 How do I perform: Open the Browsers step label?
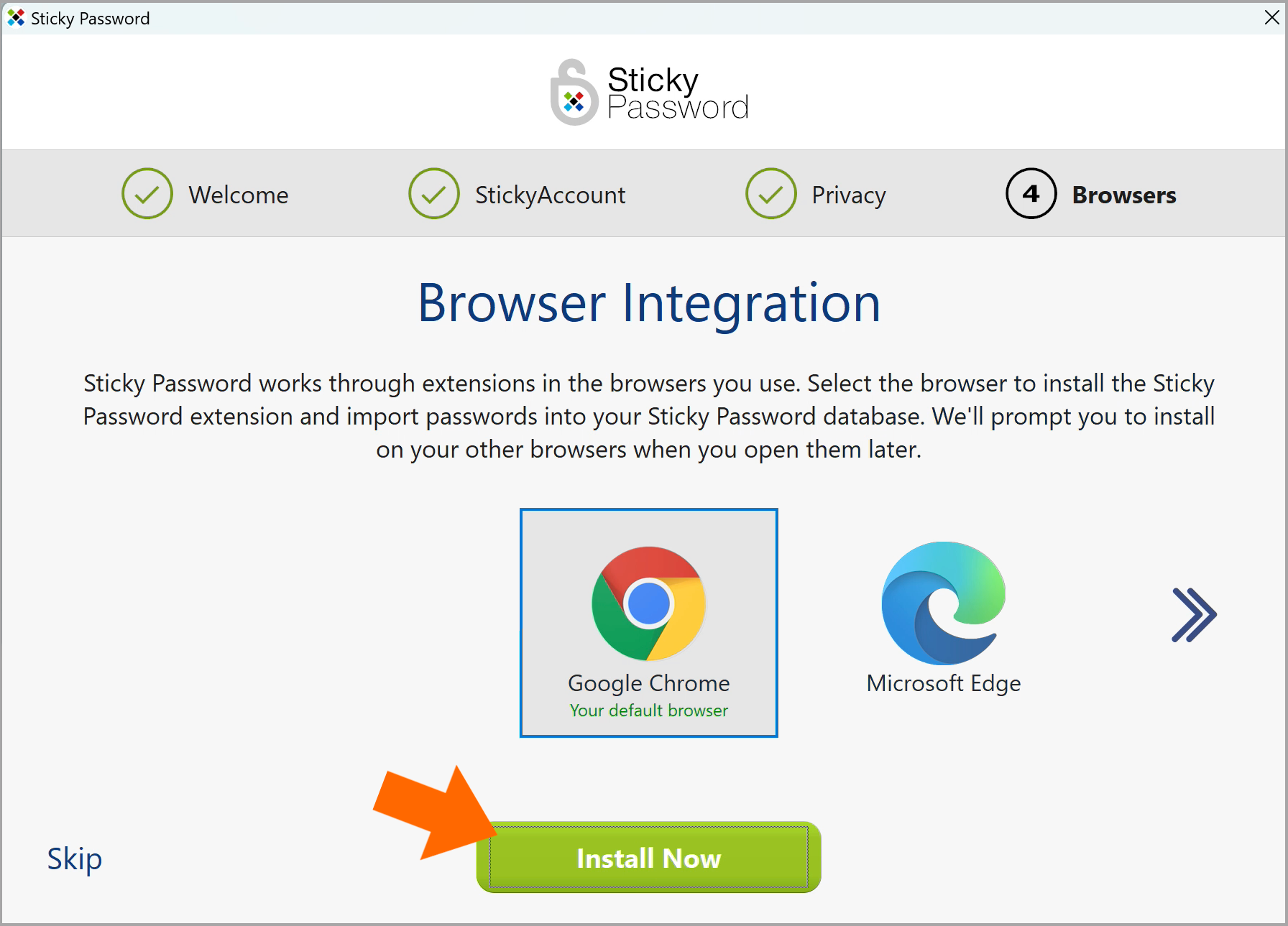[x=1124, y=195]
